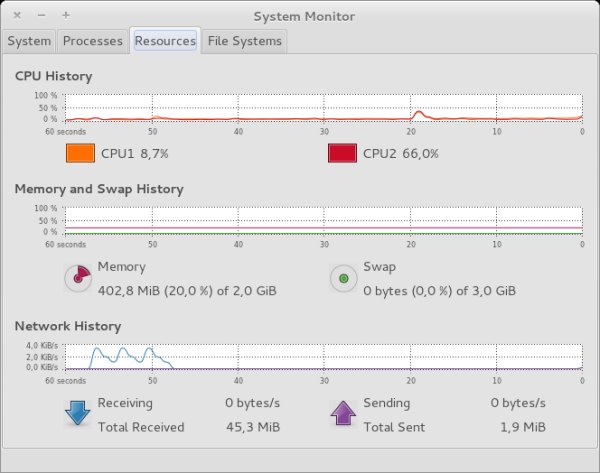Viewport: 600px width, 473px height.
Task: Open the Processes tab
Action: coord(92,41)
